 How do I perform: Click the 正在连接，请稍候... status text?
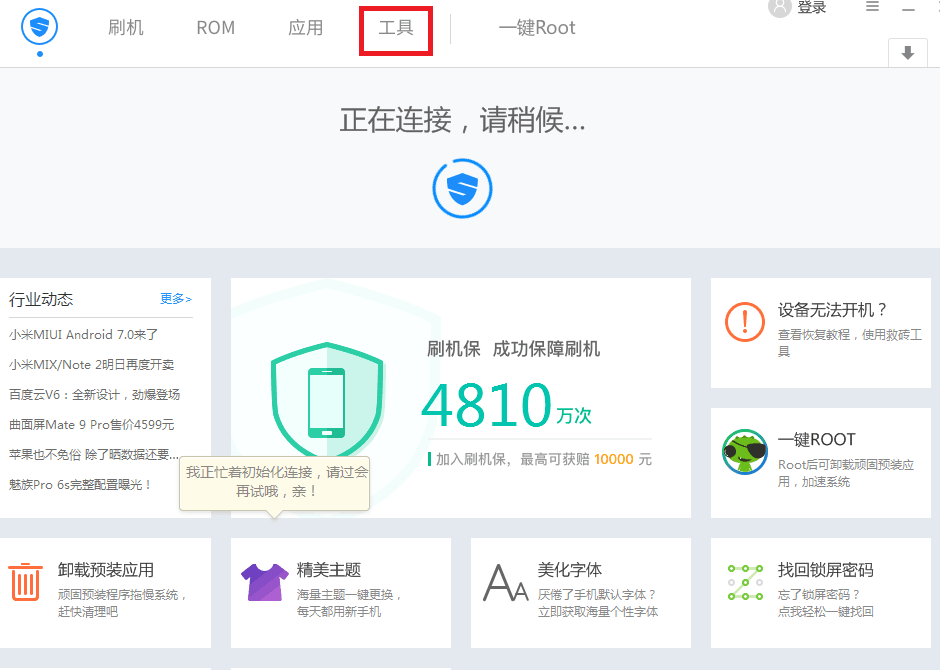(x=462, y=120)
